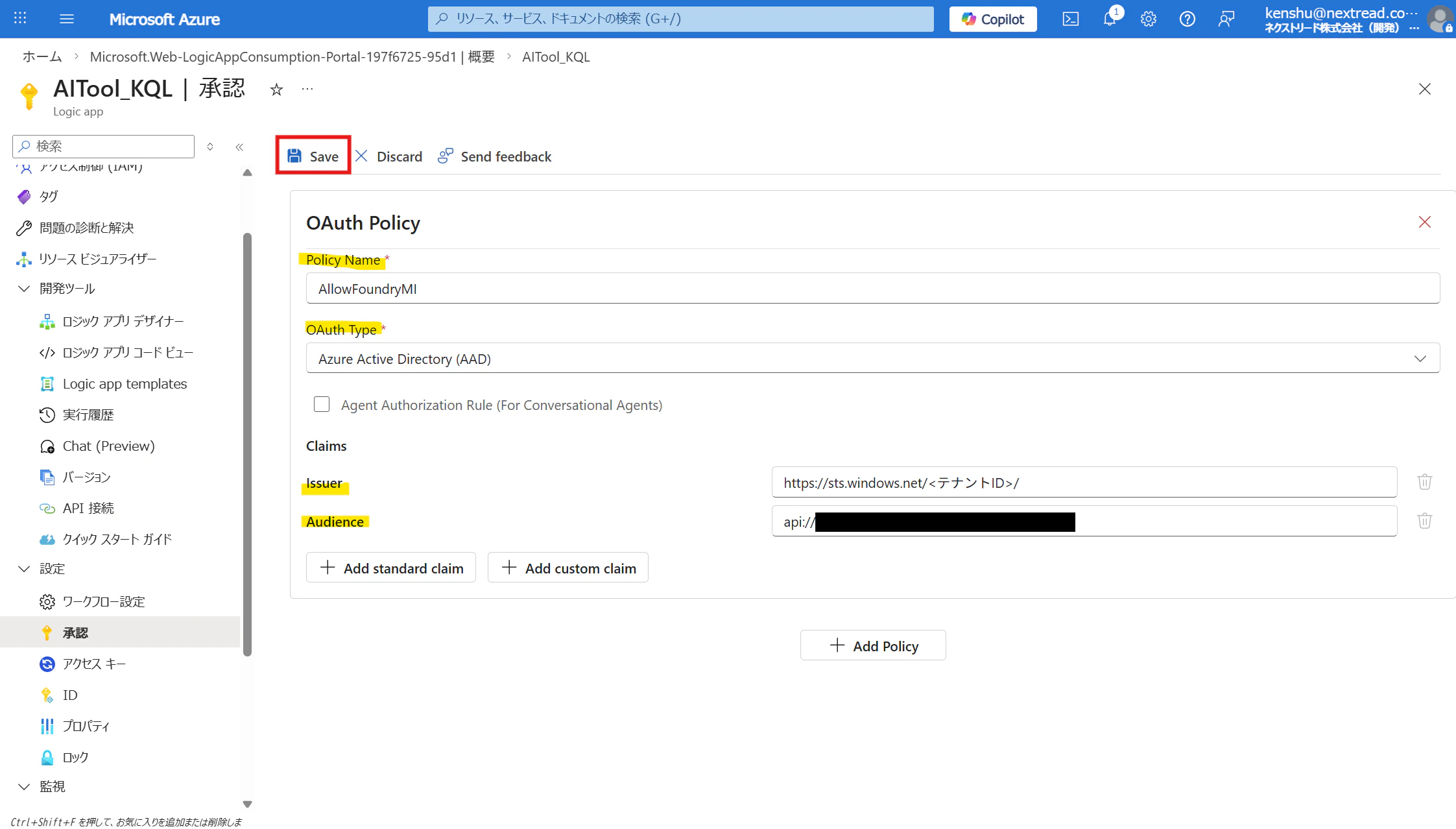Expand the 監視 section
The image size is (1456, 829).
(25, 786)
